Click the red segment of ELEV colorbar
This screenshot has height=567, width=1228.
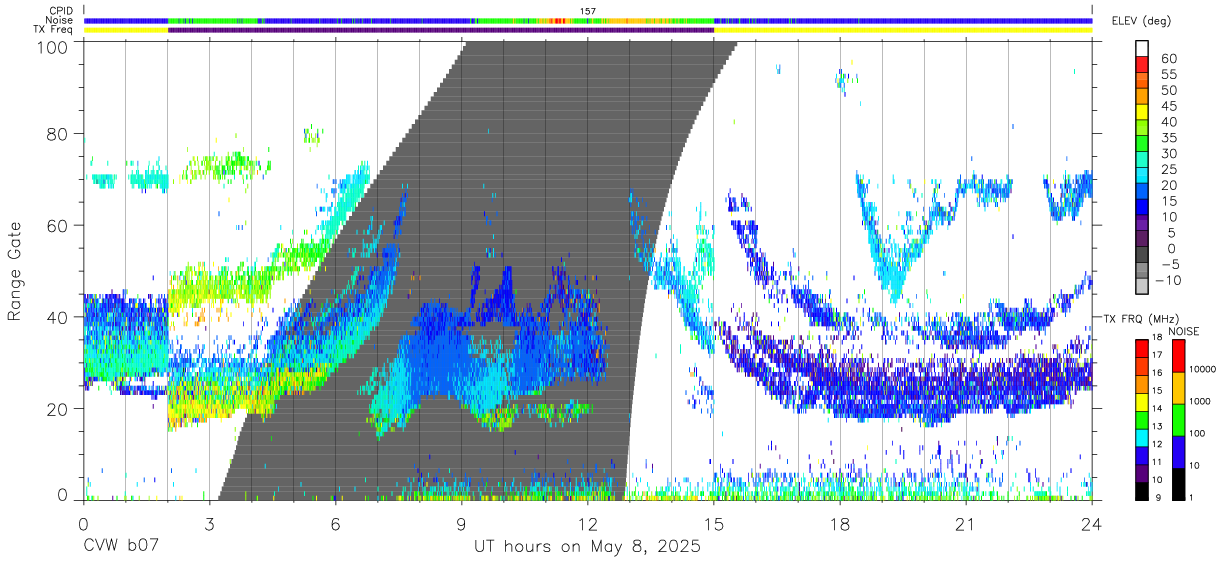1142,63
